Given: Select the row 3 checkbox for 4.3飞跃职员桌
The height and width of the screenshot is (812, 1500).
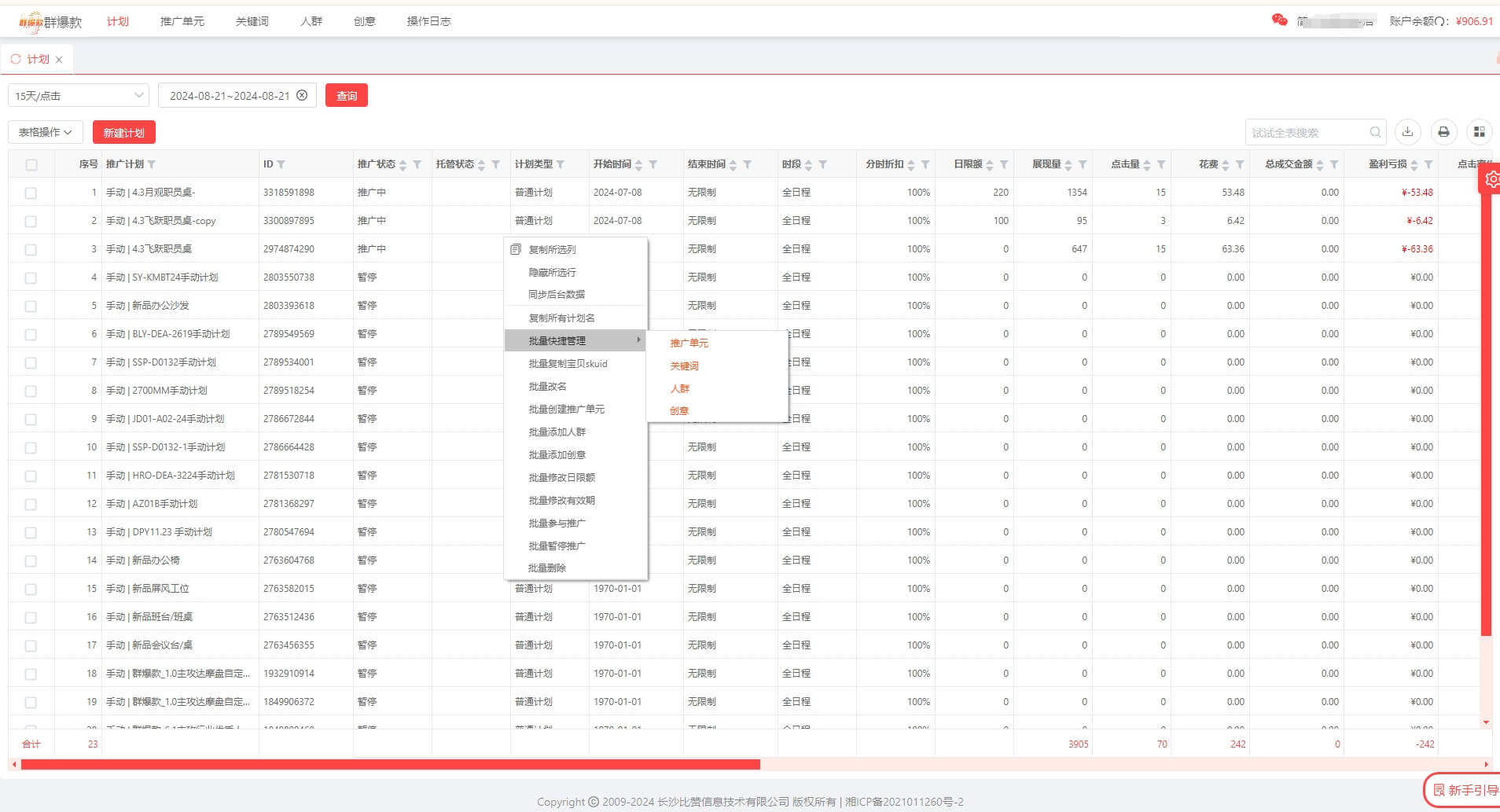Looking at the screenshot, I should point(31,249).
